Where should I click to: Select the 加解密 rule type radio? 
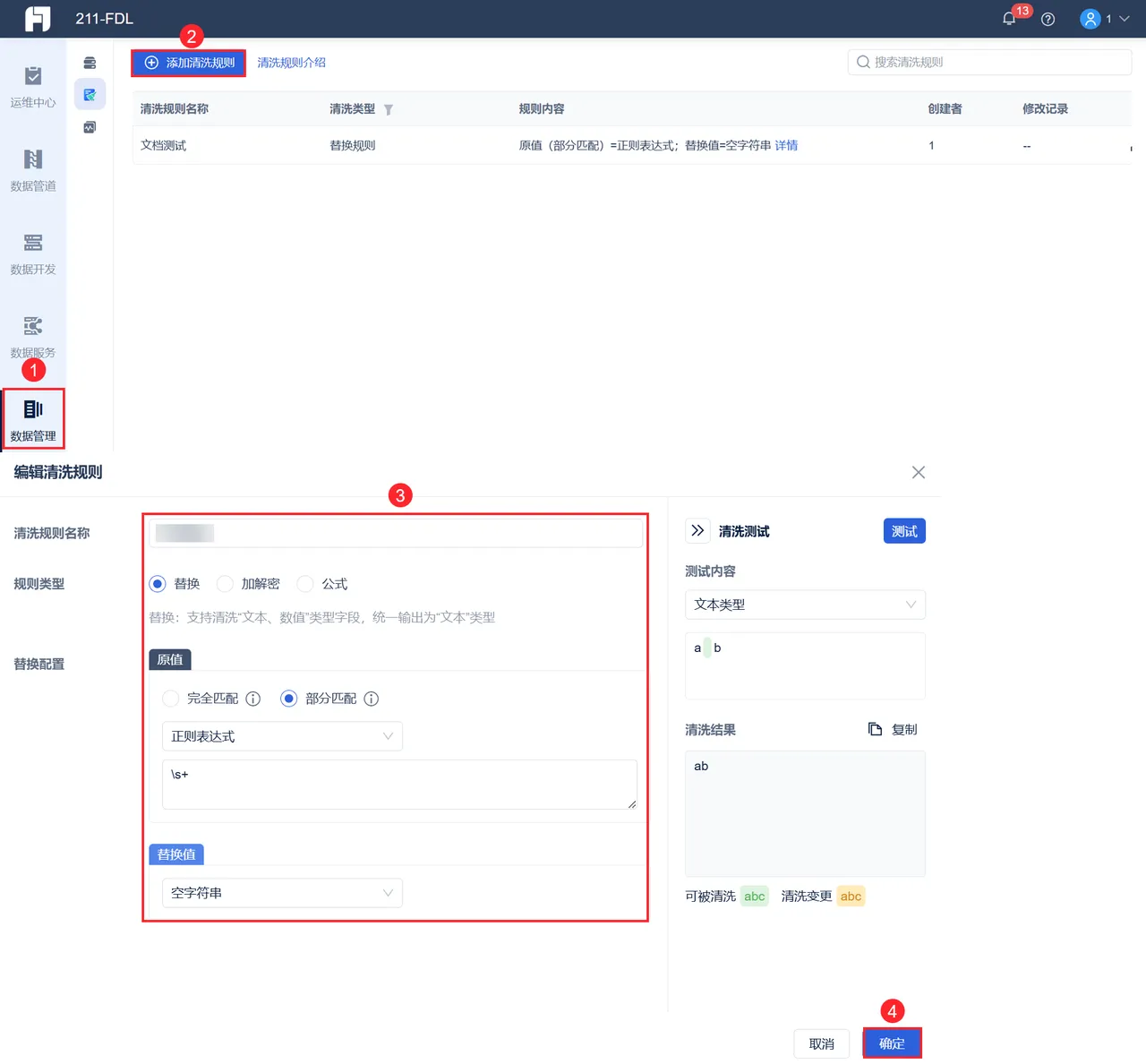[225, 584]
